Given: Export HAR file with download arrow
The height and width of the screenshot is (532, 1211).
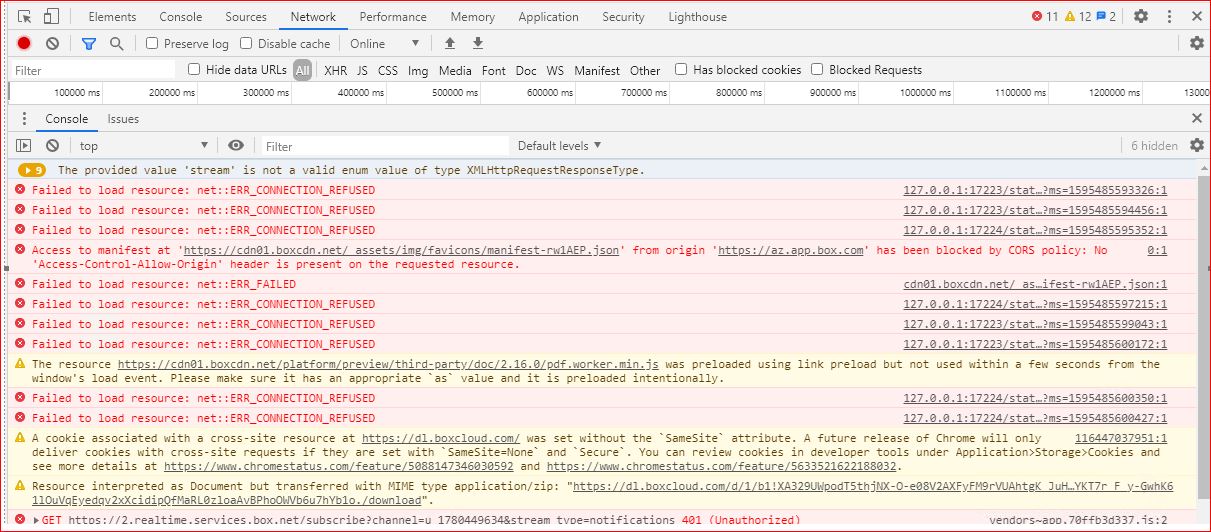Looking at the screenshot, I should pyautogui.click(x=478, y=43).
